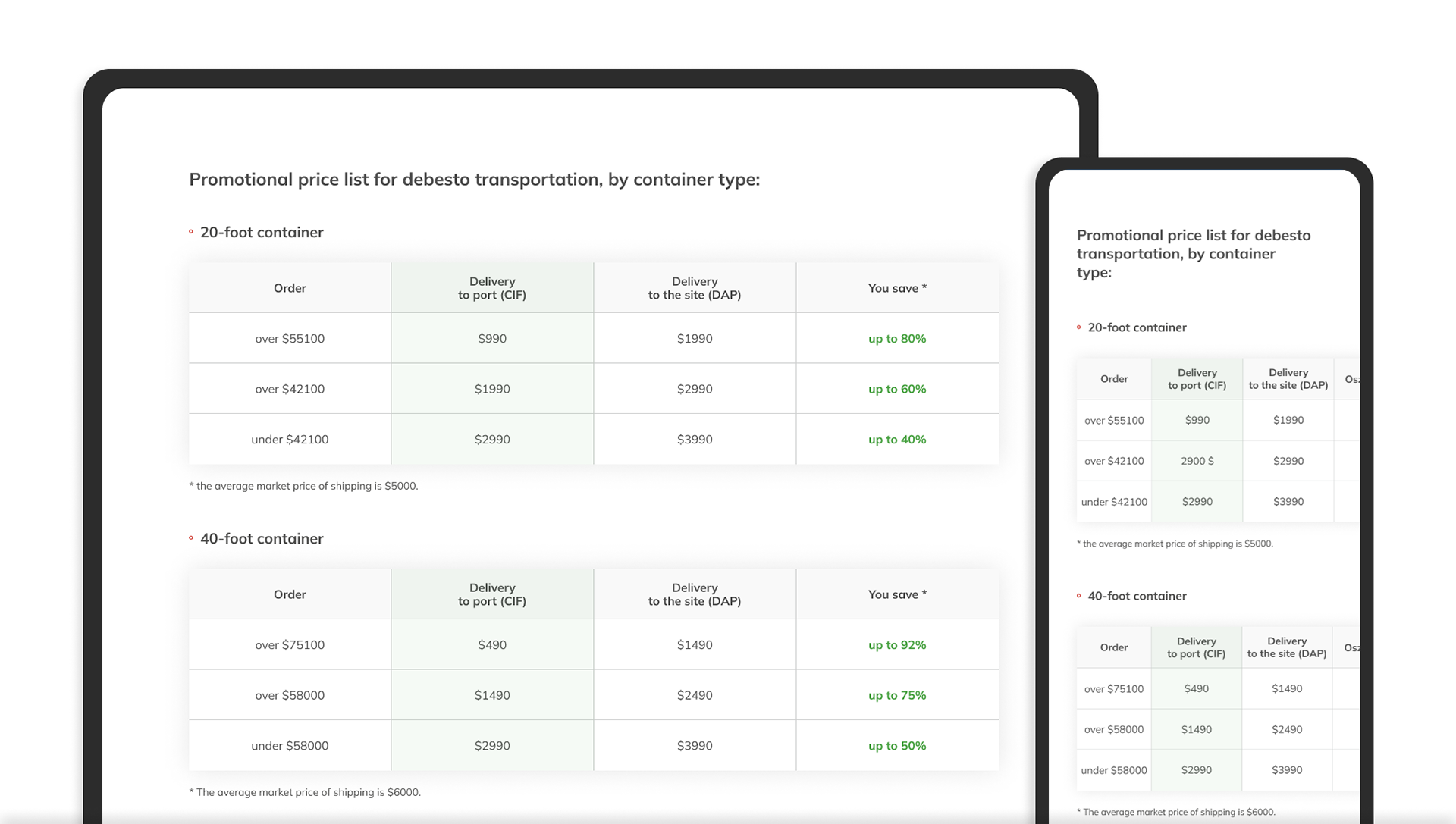Screen dimensions: 1456x824
Task: Select the phone's 40-foot container heading
Action: [1137, 596]
